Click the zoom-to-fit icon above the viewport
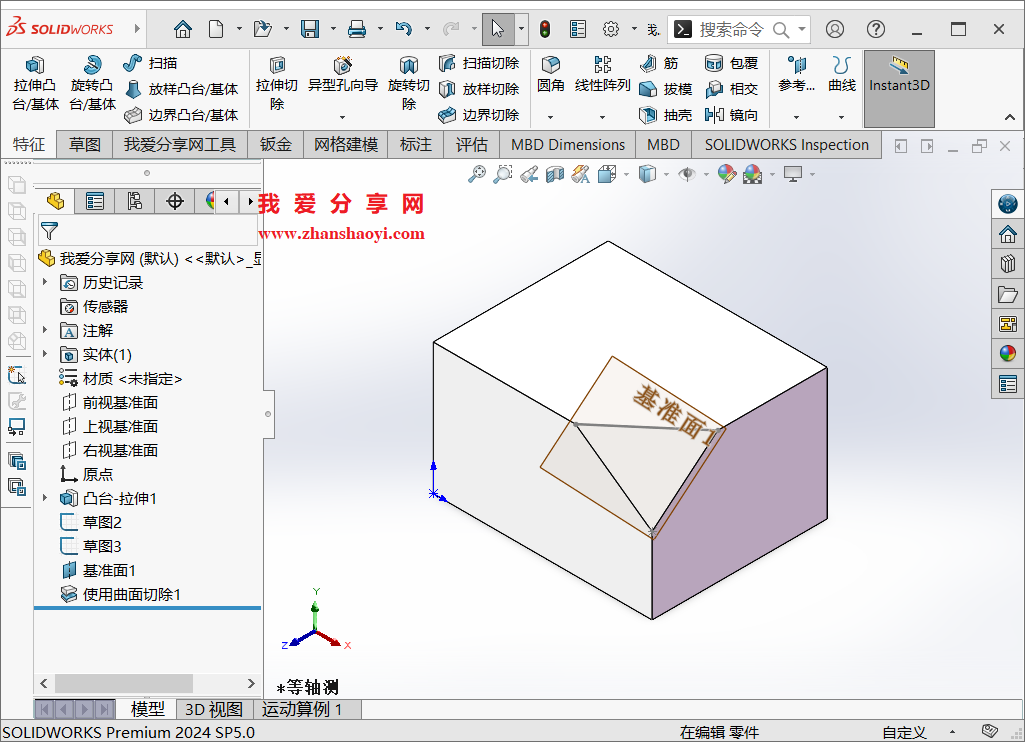This screenshot has width=1025, height=742. pos(478,173)
